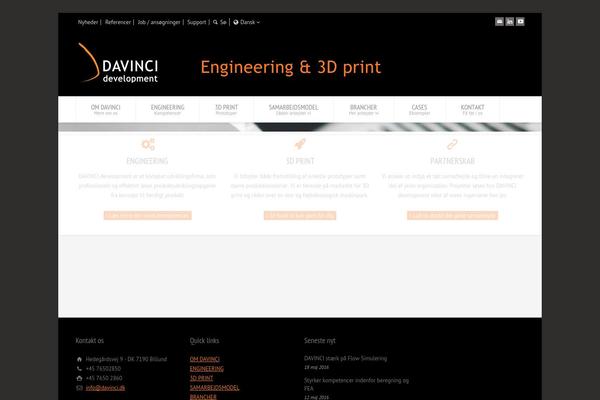Image resolution: width=600 pixels, height=400 pixels.
Task: Open the Support link
Action: point(197,22)
